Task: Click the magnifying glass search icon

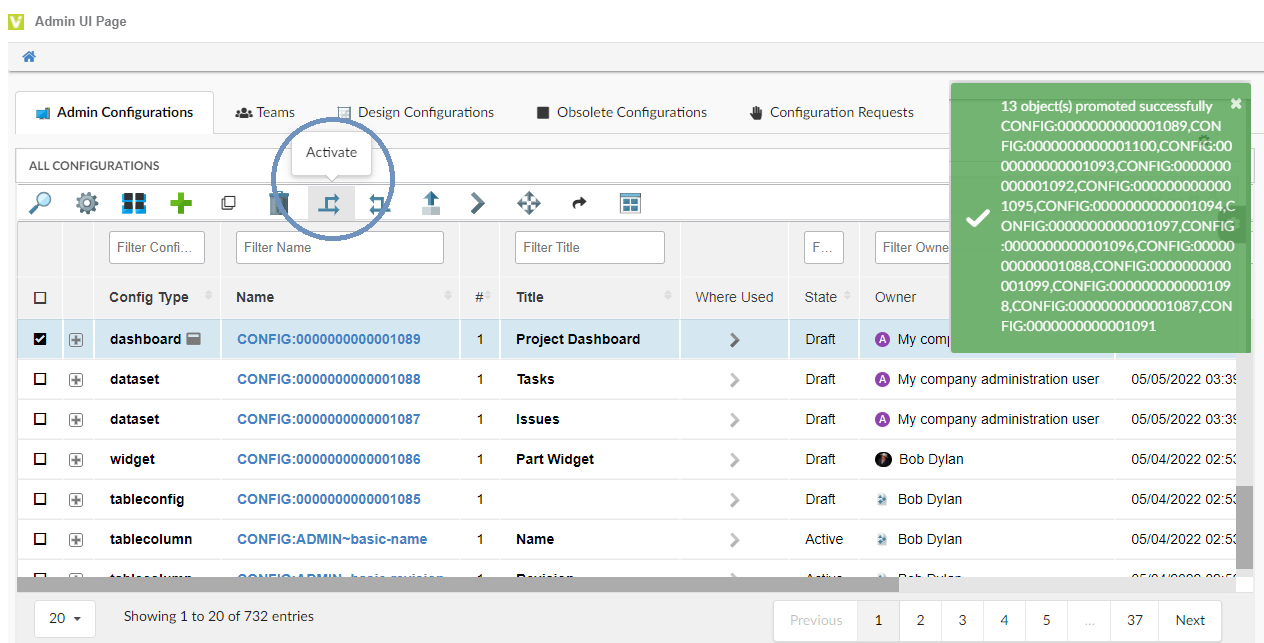Action: coord(40,204)
